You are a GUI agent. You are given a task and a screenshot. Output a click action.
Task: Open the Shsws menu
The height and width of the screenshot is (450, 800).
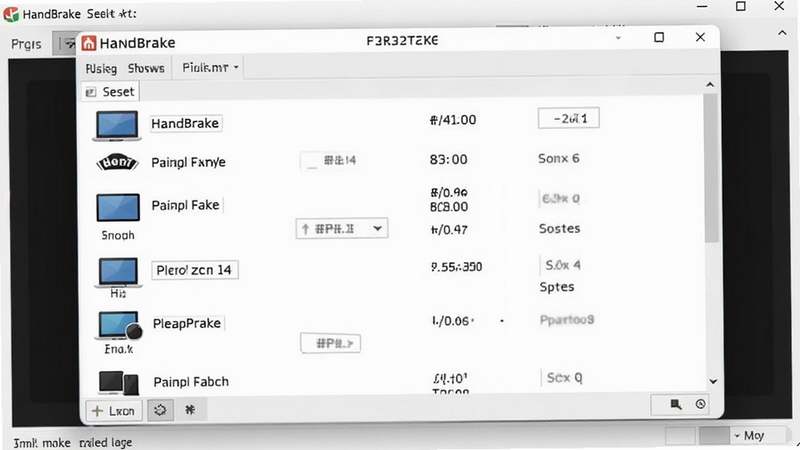click(146, 68)
